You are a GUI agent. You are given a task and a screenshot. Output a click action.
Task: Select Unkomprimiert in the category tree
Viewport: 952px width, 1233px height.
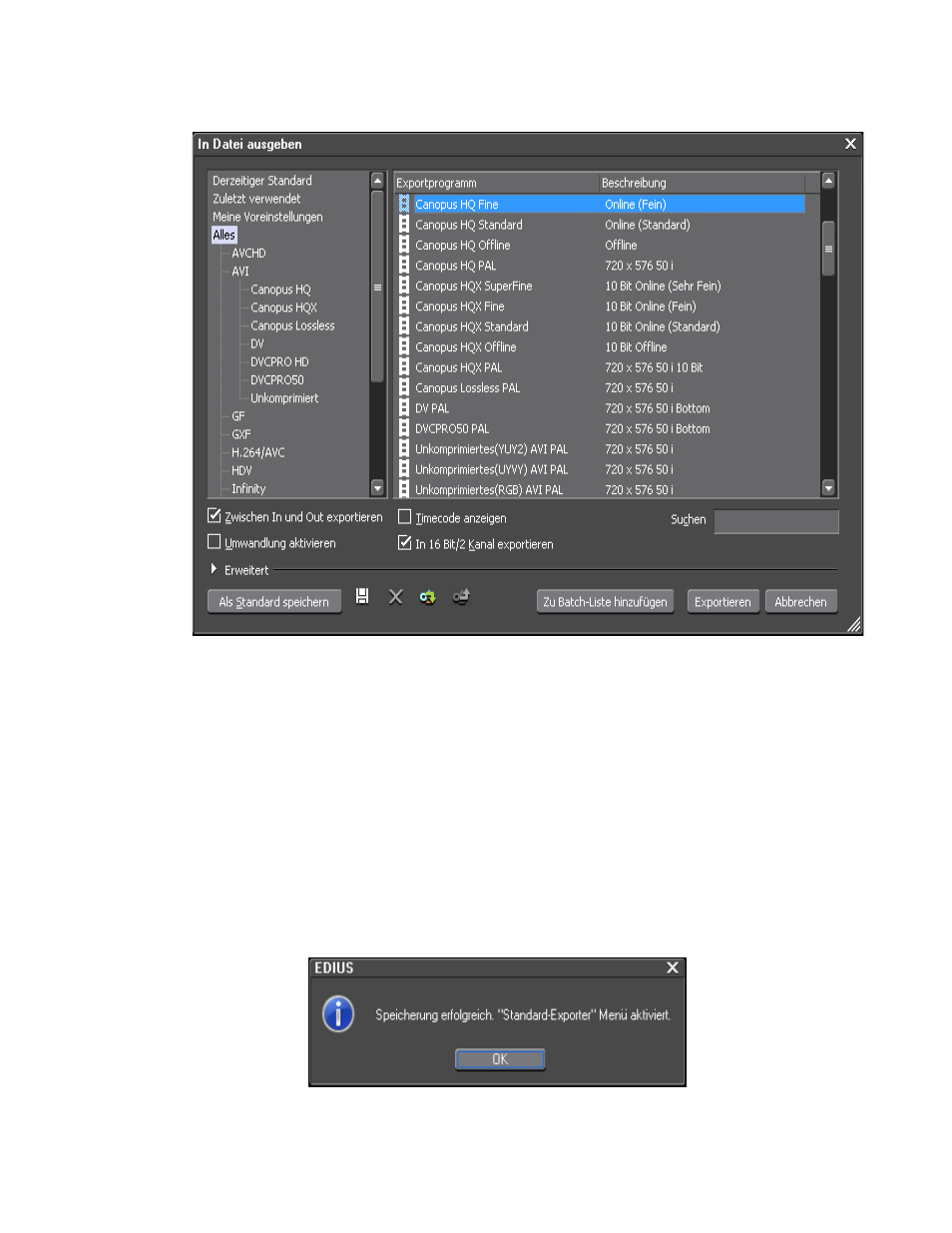point(284,397)
